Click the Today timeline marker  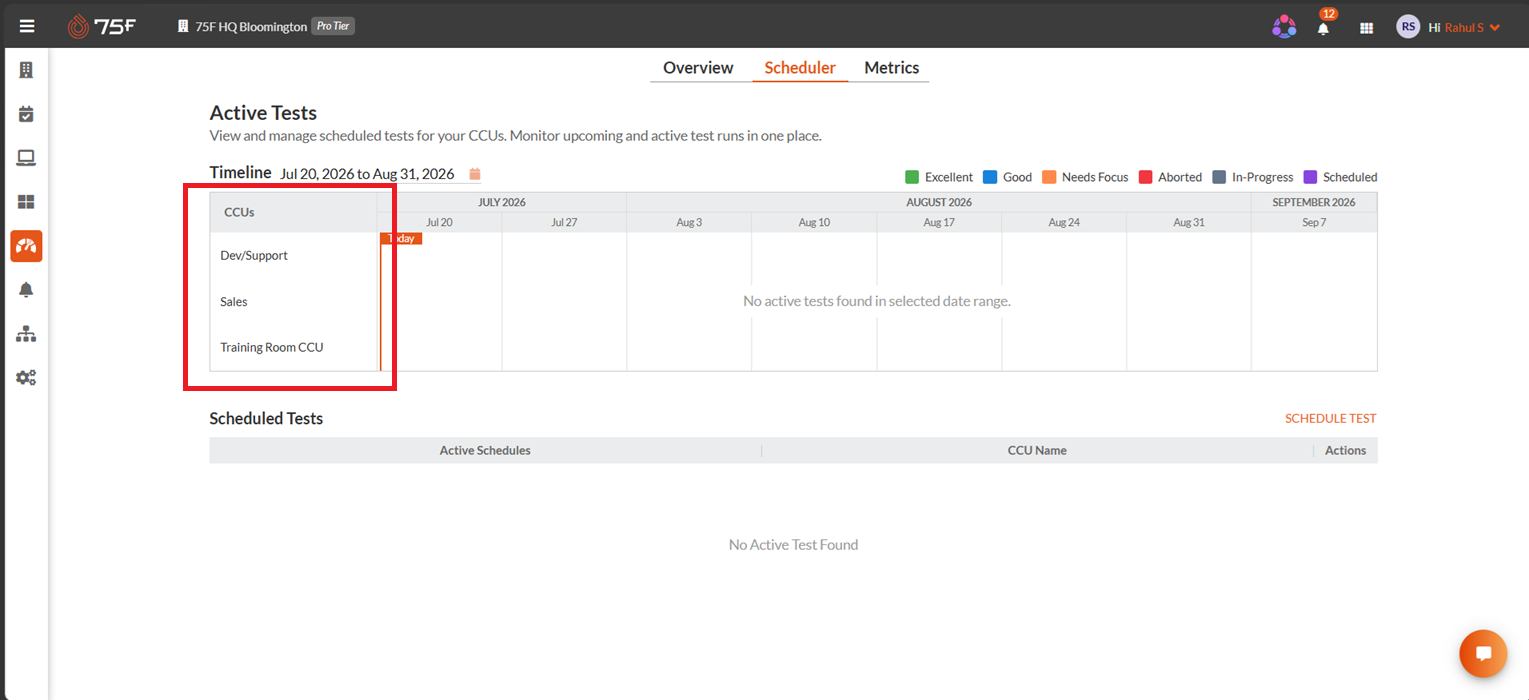pyautogui.click(x=401, y=239)
